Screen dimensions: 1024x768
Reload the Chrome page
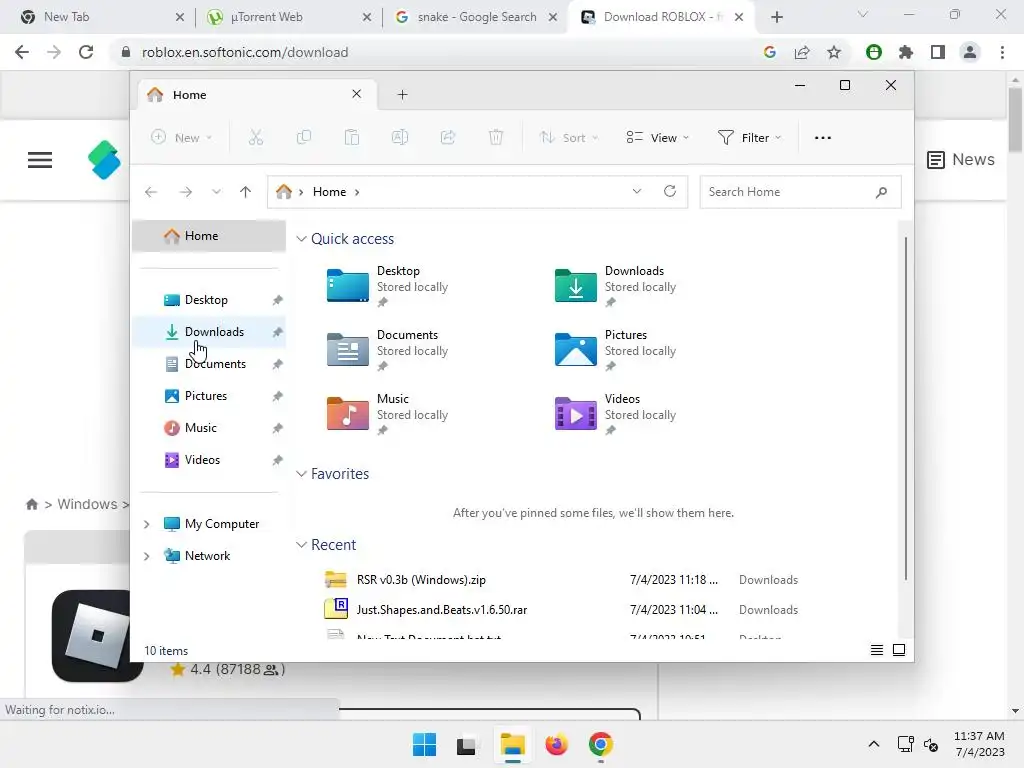tap(86, 52)
